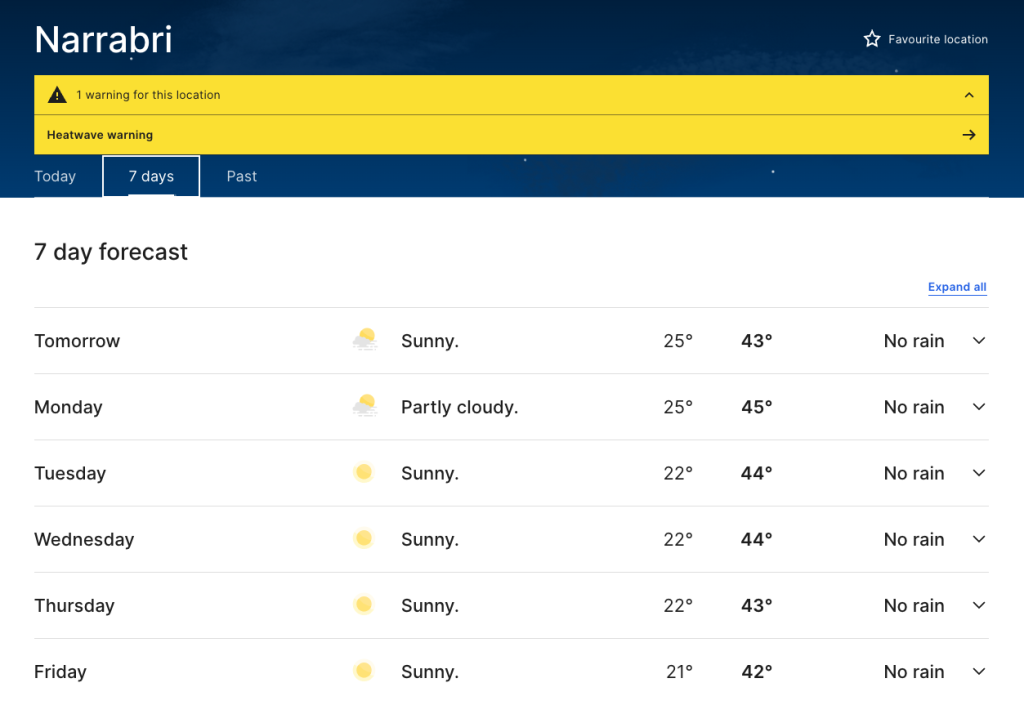The height and width of the screenshot is (714, 1024).
Task: Click the arrow beside Heatwave warning
Action: (968, 135)
